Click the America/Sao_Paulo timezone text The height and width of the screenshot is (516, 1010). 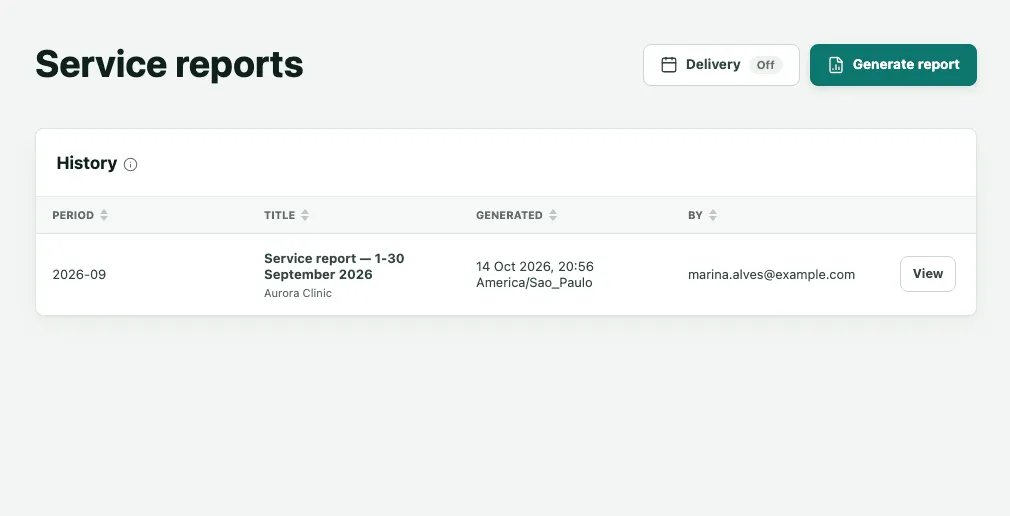tap(534, 282)
